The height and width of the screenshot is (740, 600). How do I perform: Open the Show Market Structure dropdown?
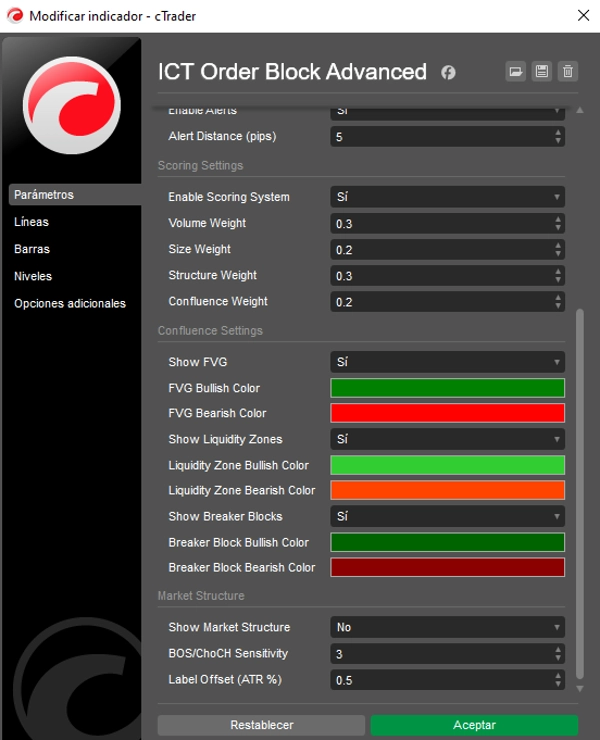(x=447, y=627)
